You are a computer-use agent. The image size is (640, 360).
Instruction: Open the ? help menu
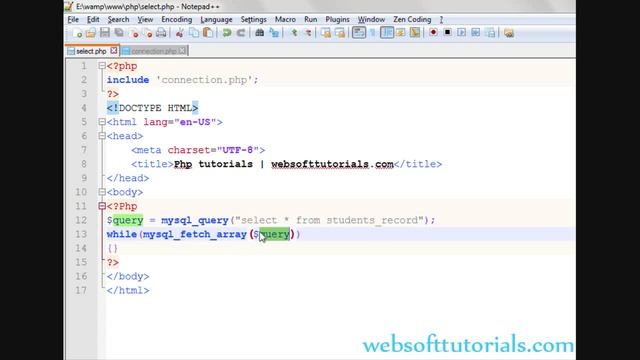coord(441,20)
